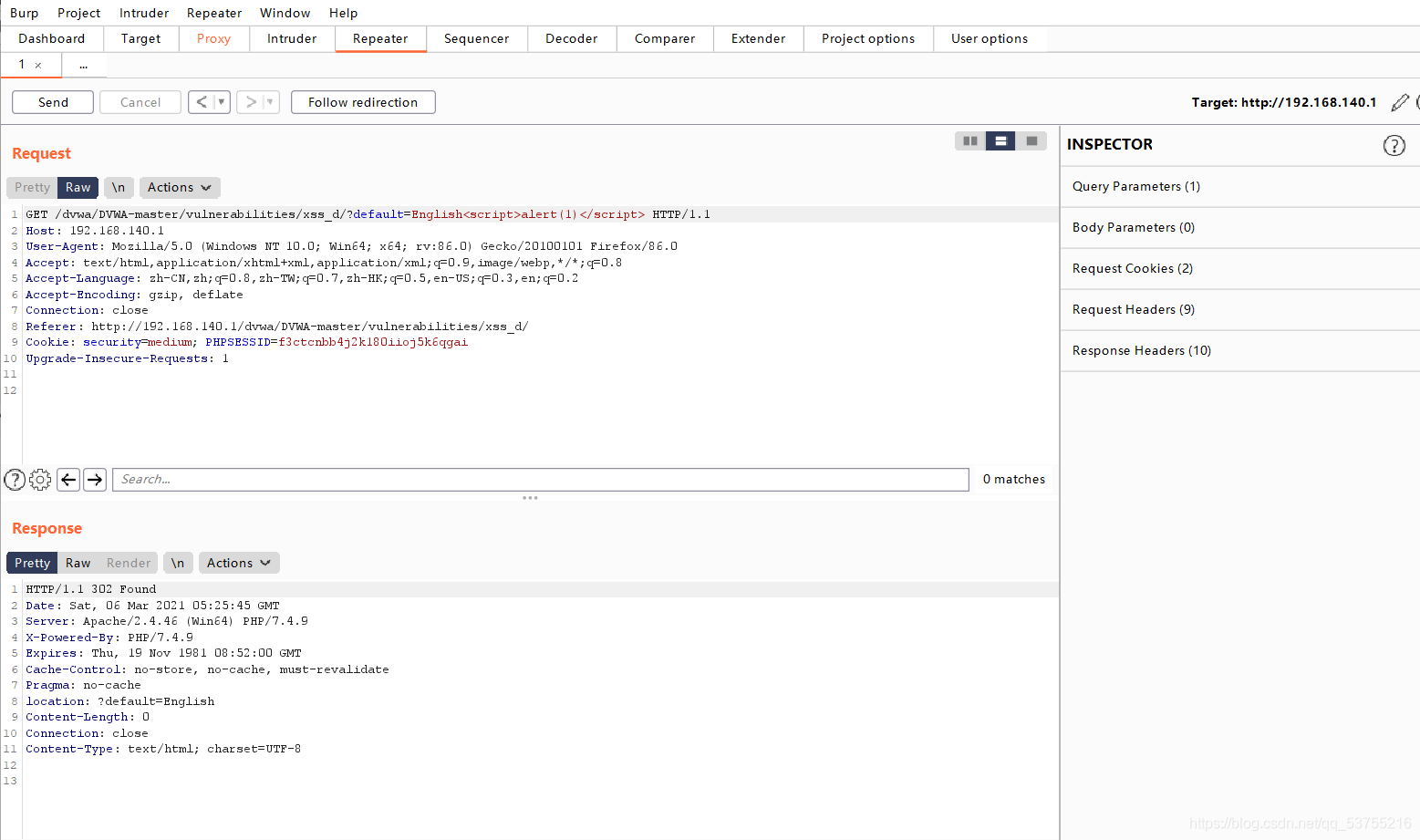Click the edit target pencil icon
The width and height of the screenshot is (1420, 840).
(1400, 102)
